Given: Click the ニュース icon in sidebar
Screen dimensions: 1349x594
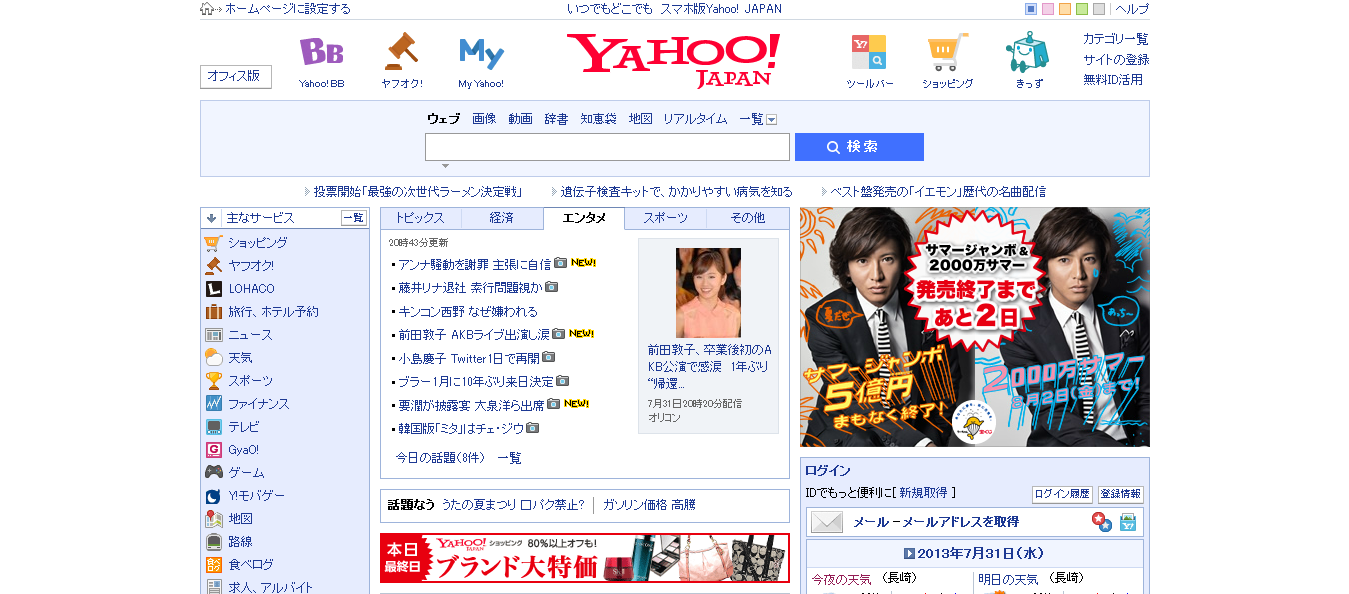Looking at the screenshot, I should point(213,335).
